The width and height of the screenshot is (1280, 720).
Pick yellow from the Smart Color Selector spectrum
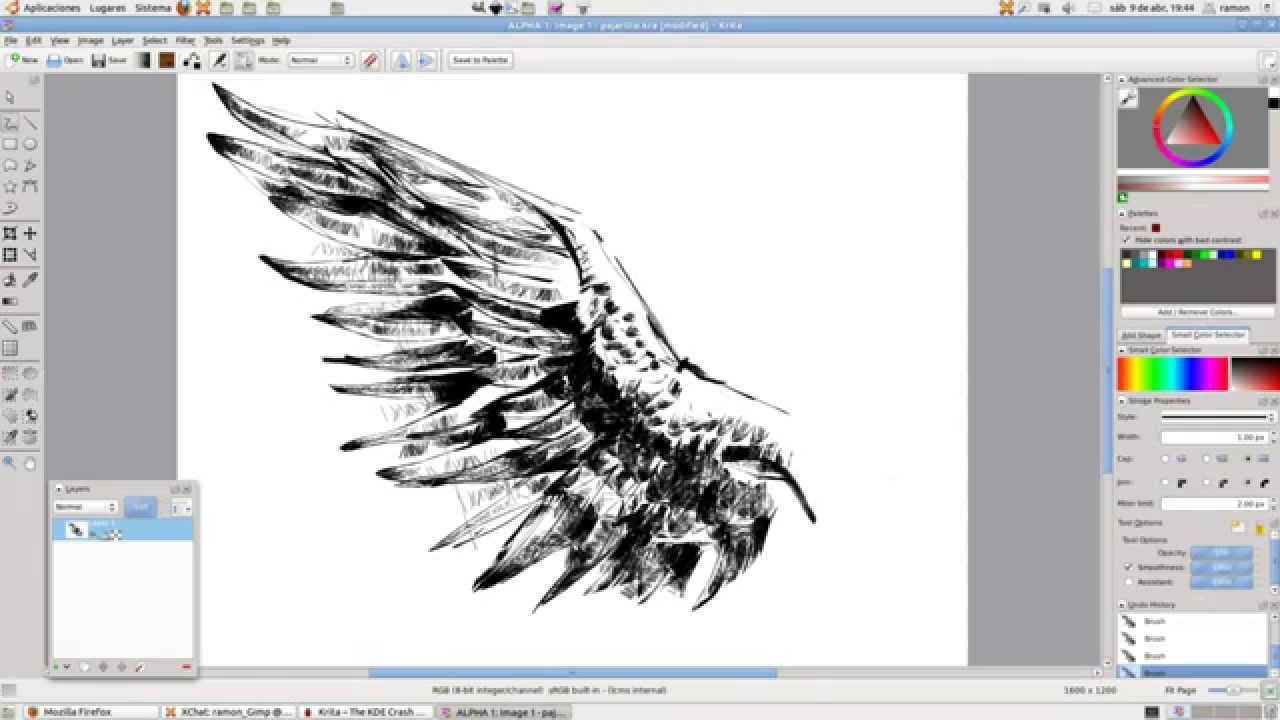tap(1140, 372)
